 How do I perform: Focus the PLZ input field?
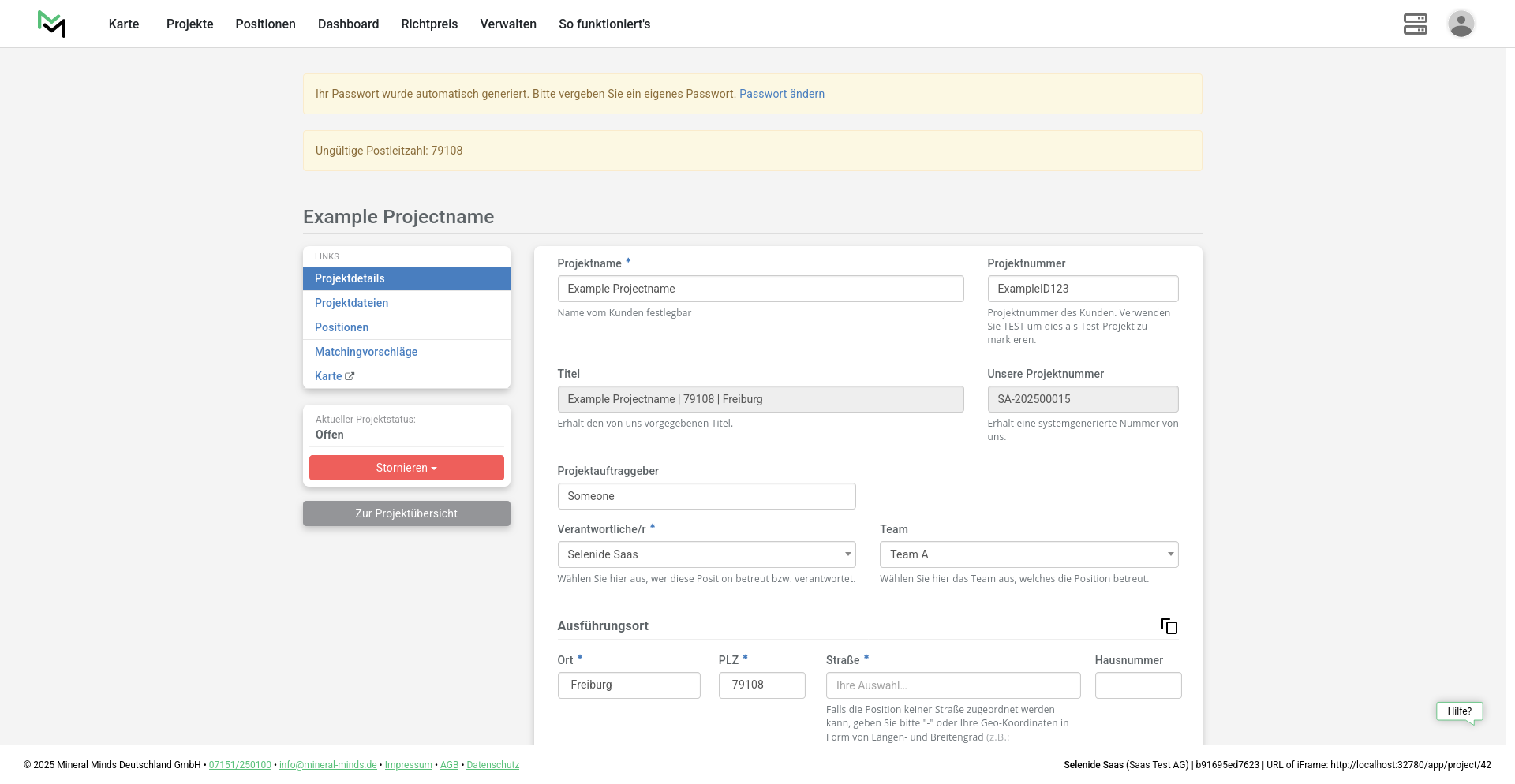coord(761,685)
